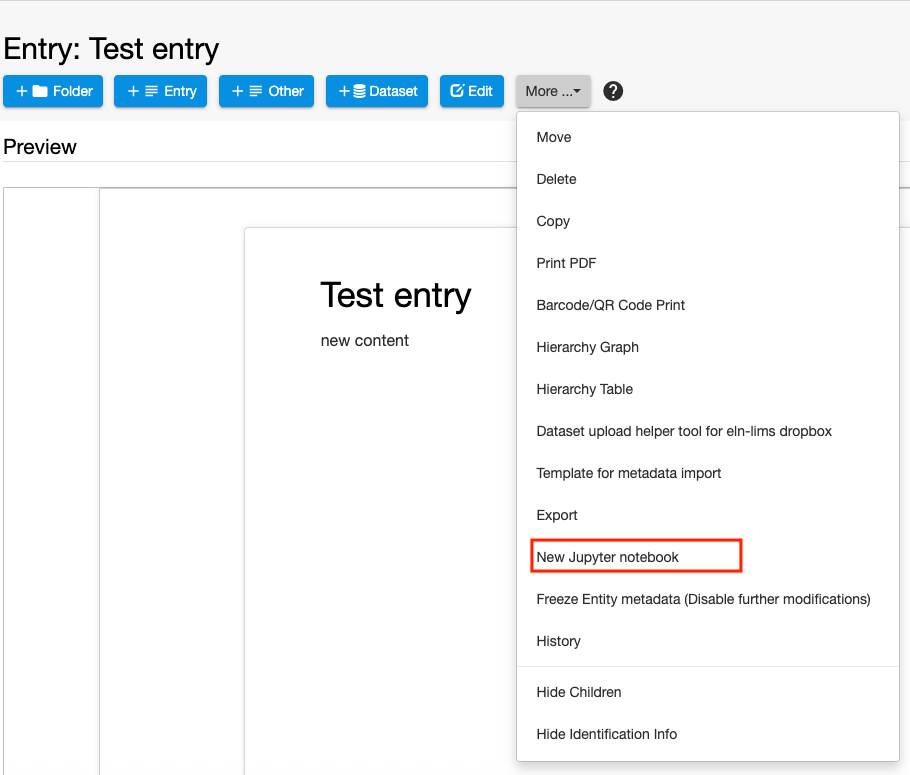Click the 'Entry: Test entry' page title
The image size is (910, 775).
click(x=111, y=49)
